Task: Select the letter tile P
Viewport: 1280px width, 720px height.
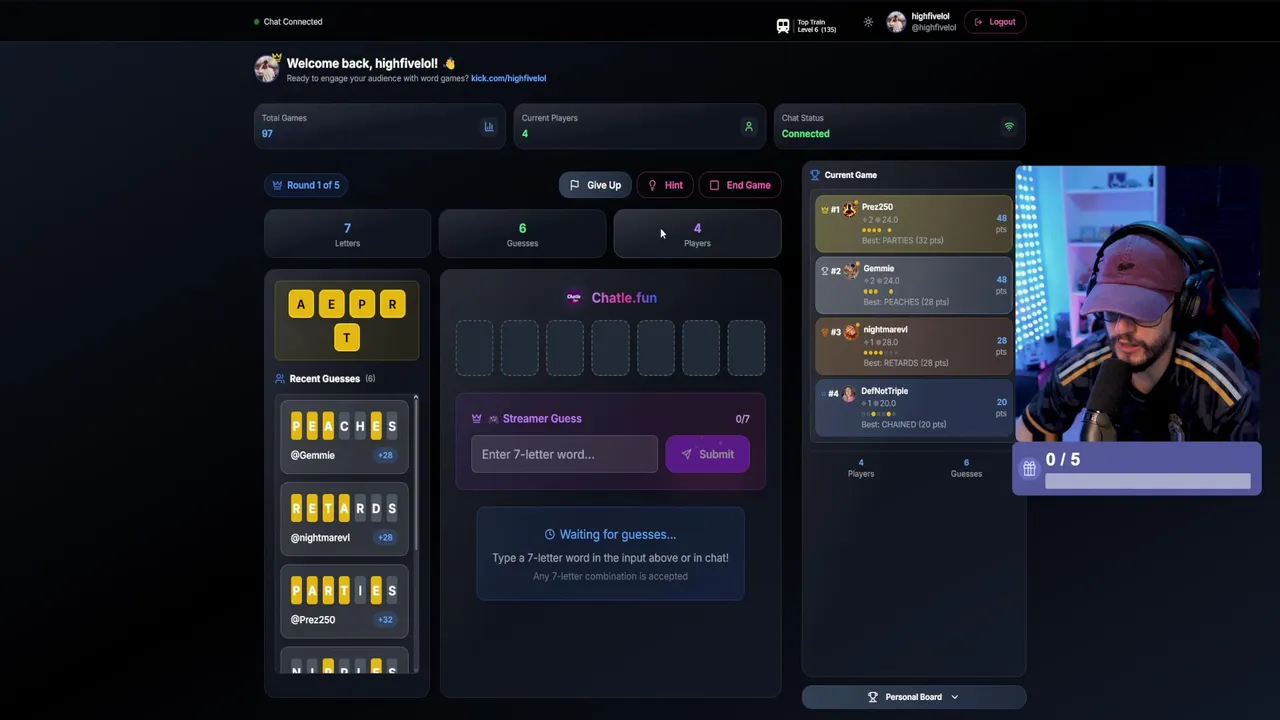Action: [x=362, y=304]
